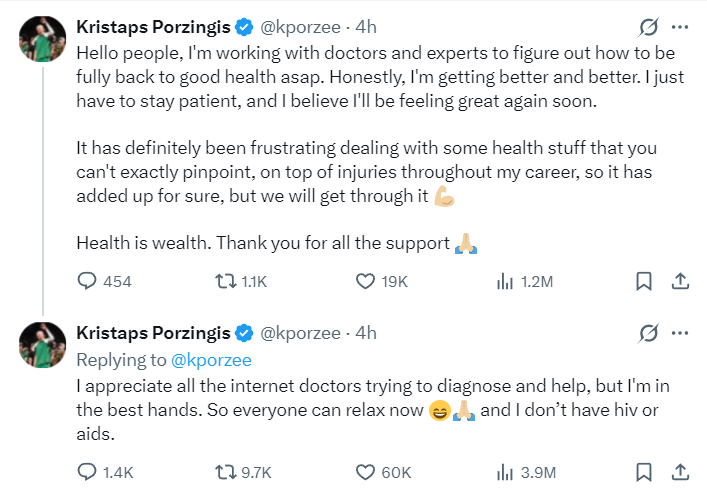Viewport: 707px width, 497px height.
Task: Click the 4h timestamp of the reply tweet
Action: click(x=366, y=333)
